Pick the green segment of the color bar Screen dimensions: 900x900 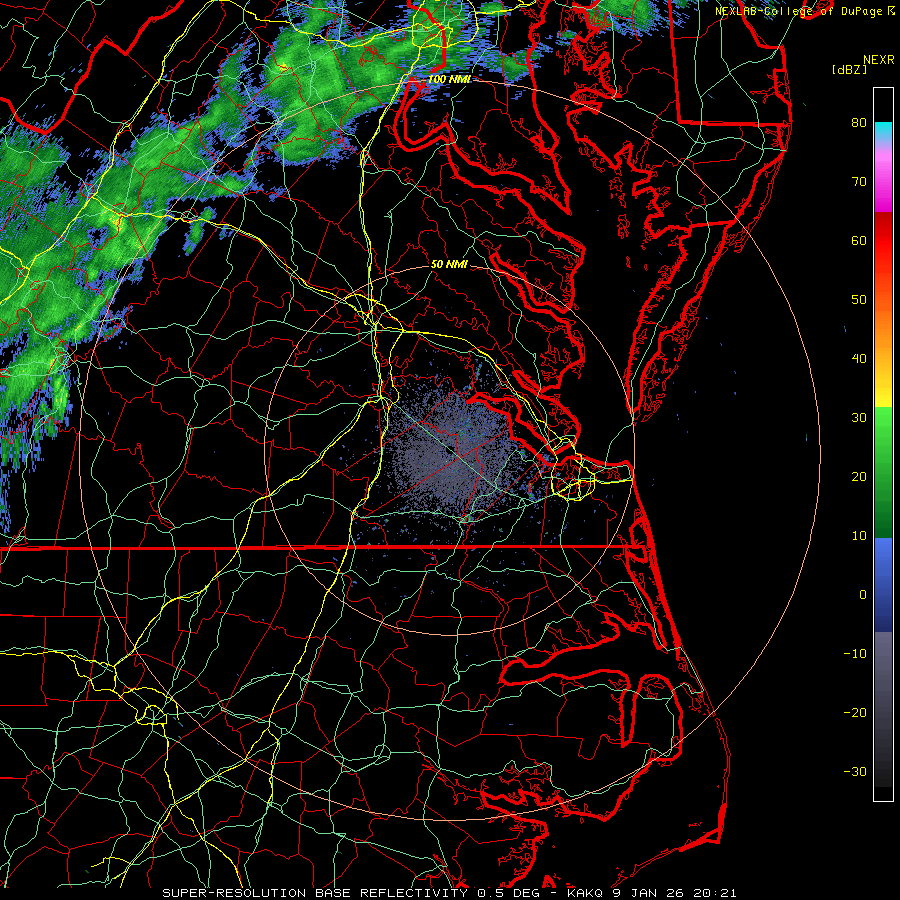pos(883,472)
